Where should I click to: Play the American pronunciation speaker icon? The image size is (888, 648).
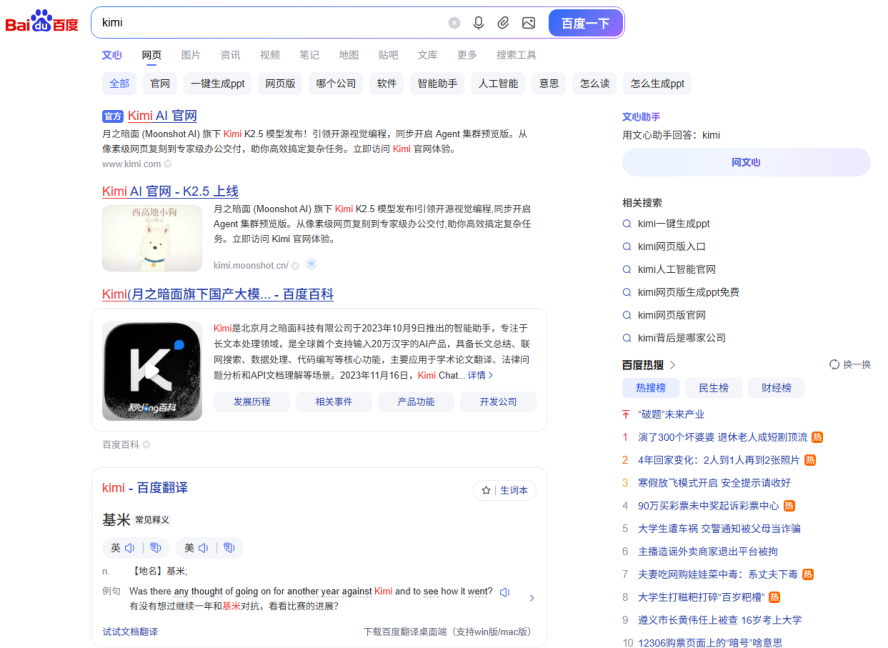coord(203,548)
